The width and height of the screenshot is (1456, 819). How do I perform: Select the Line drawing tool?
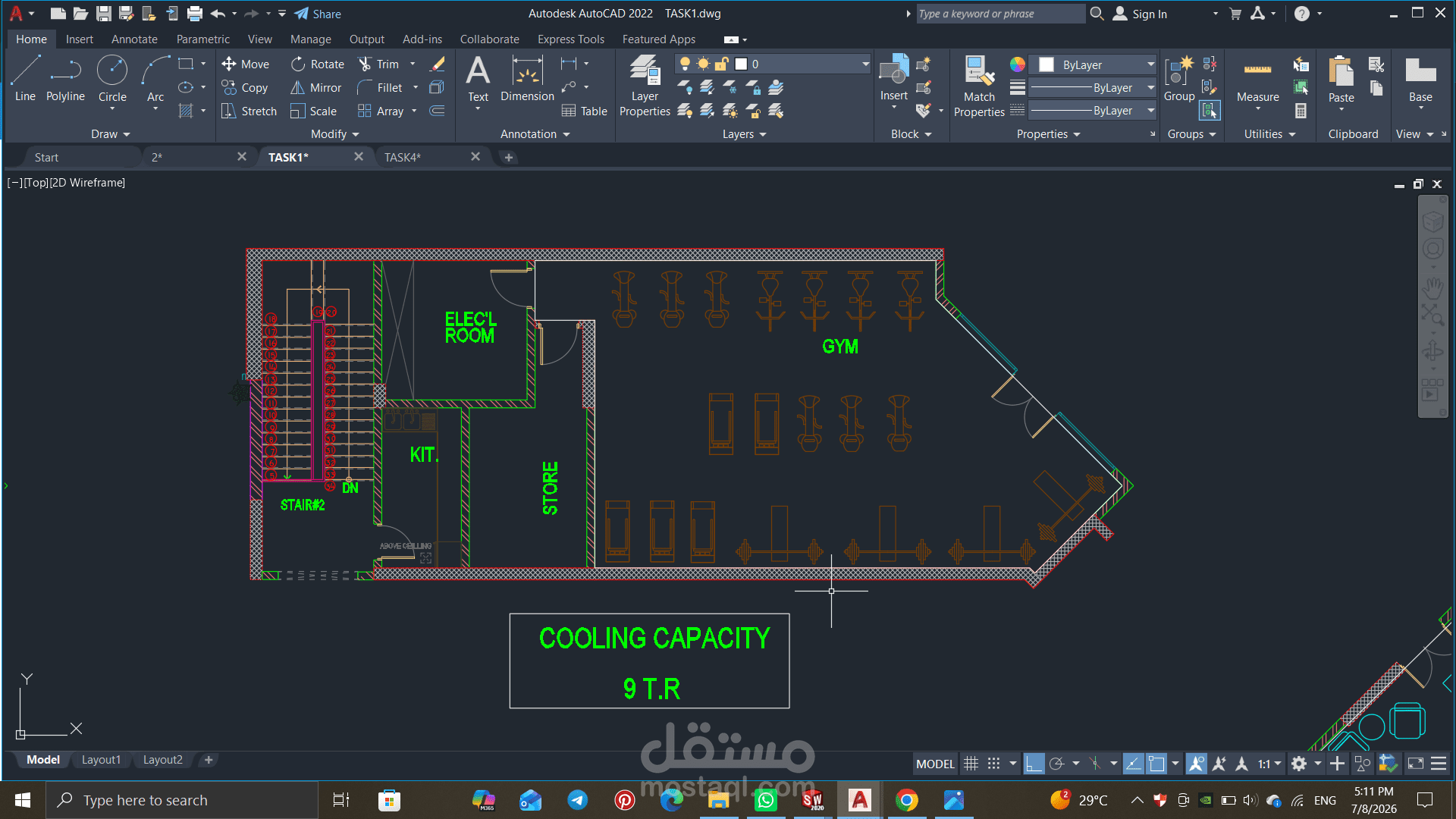tap(25, 78)
